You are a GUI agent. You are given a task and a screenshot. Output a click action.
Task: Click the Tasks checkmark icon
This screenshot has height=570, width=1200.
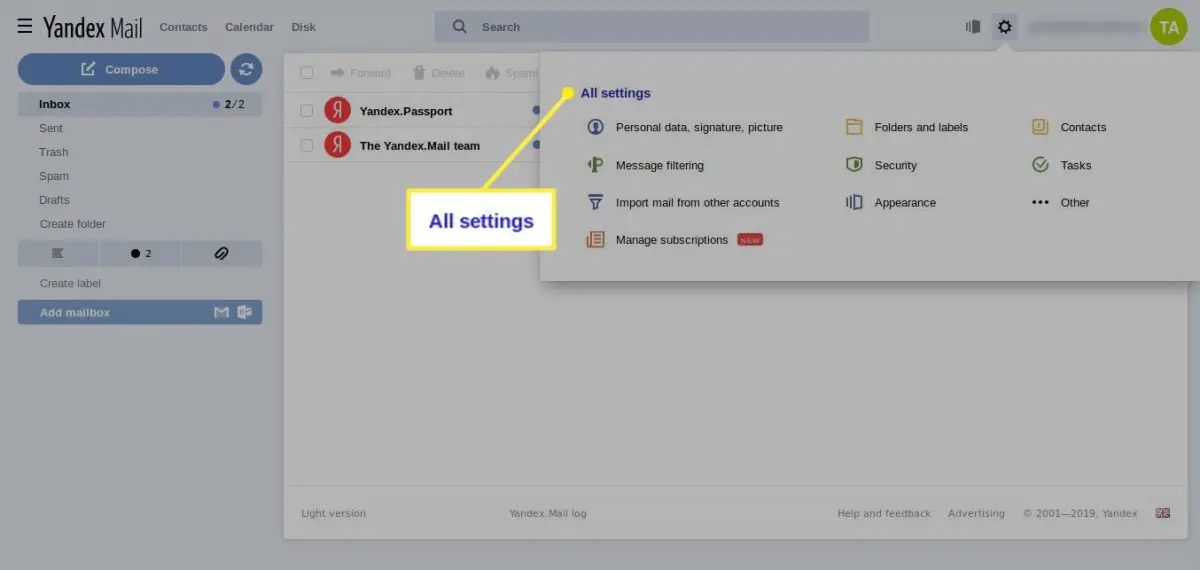(1040, 165)
